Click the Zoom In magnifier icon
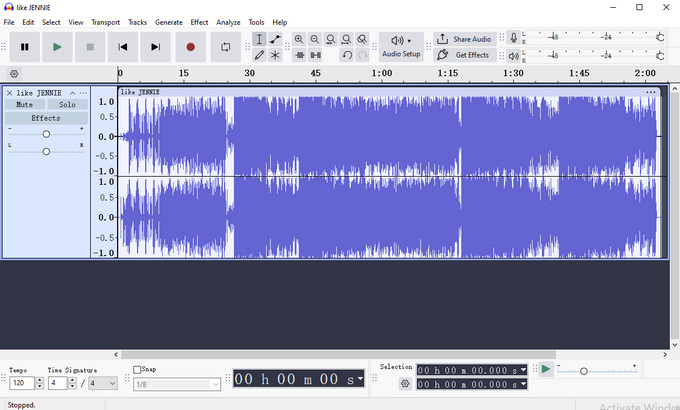Image resolution: width=680 pixels, height=410 pixels. [x=299, y=39]
